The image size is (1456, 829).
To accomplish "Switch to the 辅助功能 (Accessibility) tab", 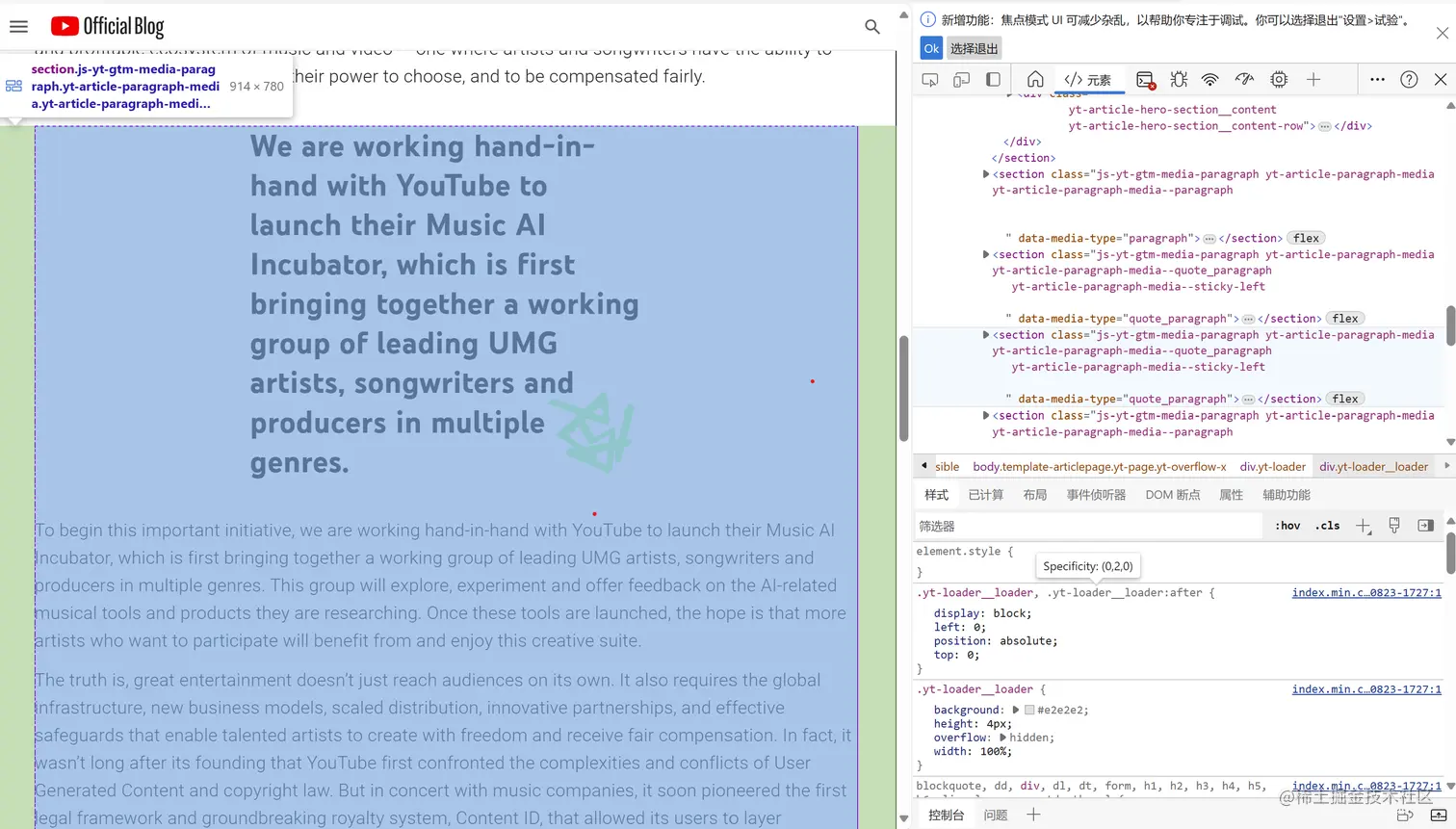I will tap(1287, 495).
